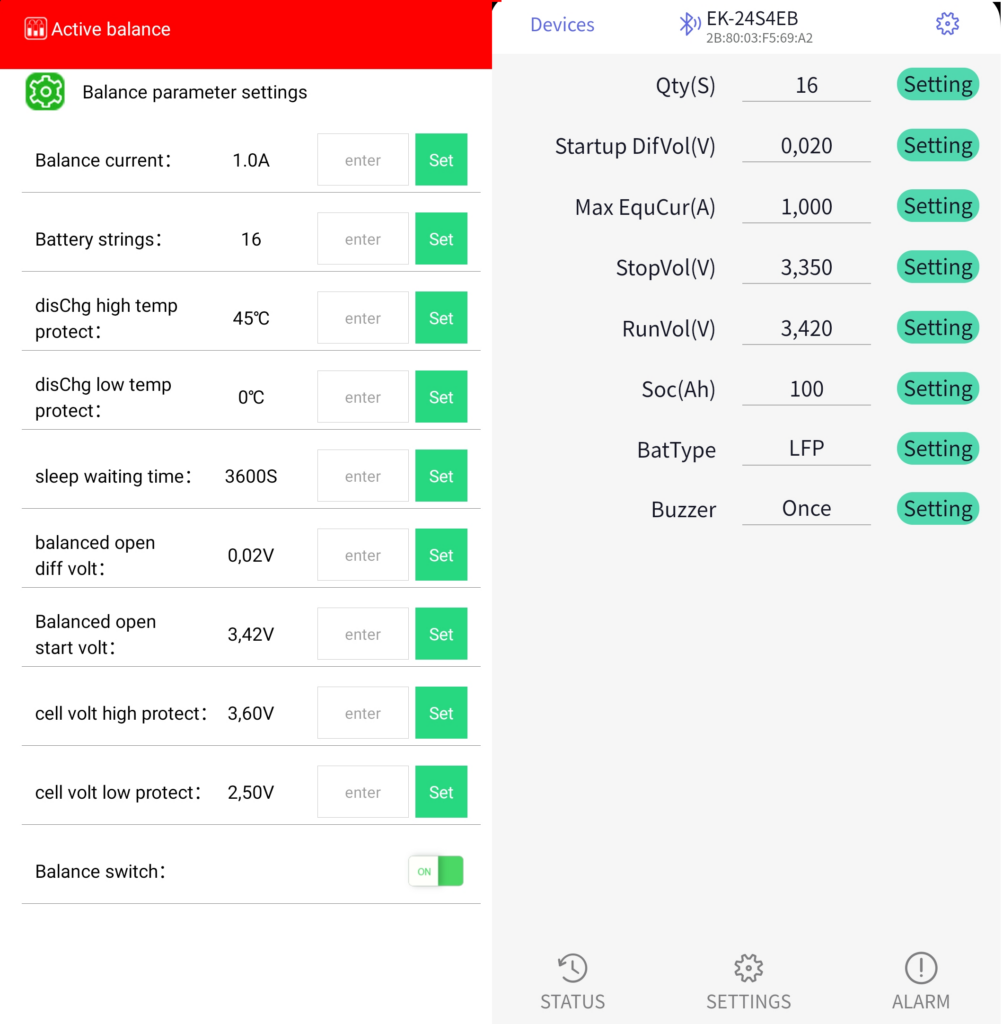The height and width of the screenshot is (1024, 1003).
Task: Tap the SETTINGS gear icon in bottom bar
Action: click(x=748, y=968)
